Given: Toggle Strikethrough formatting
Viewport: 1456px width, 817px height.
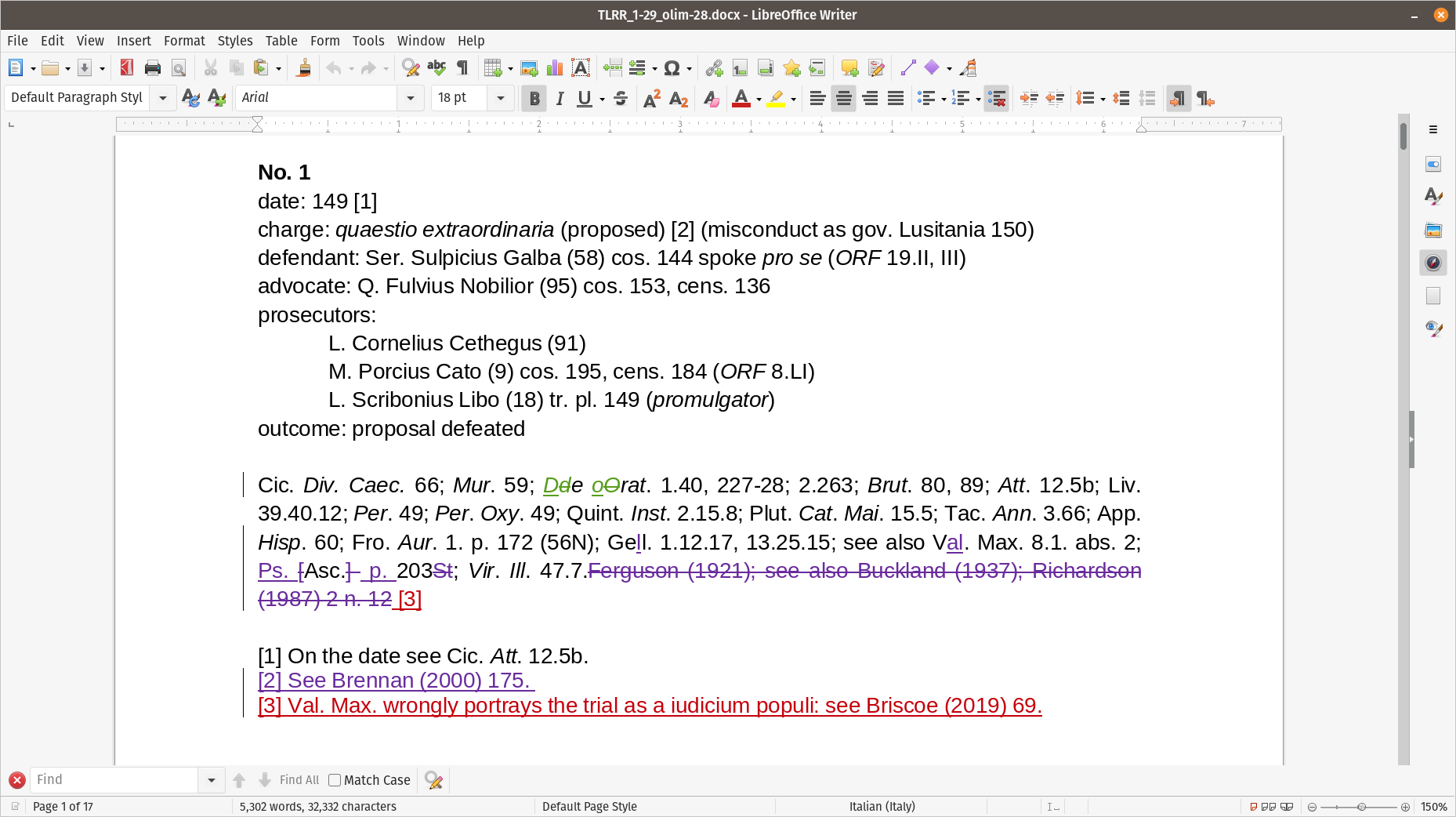Looking at the screenshot, I should point(621,98).
